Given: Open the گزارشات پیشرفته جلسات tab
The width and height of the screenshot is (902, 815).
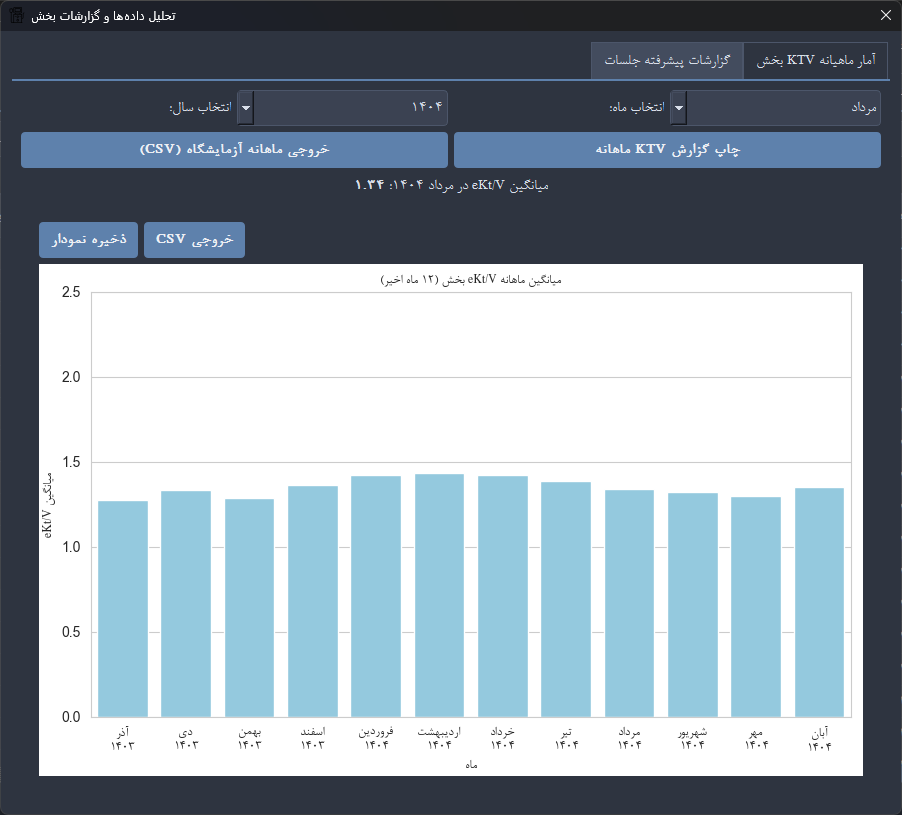Looking at the screenshot, I should click(667, 60).
